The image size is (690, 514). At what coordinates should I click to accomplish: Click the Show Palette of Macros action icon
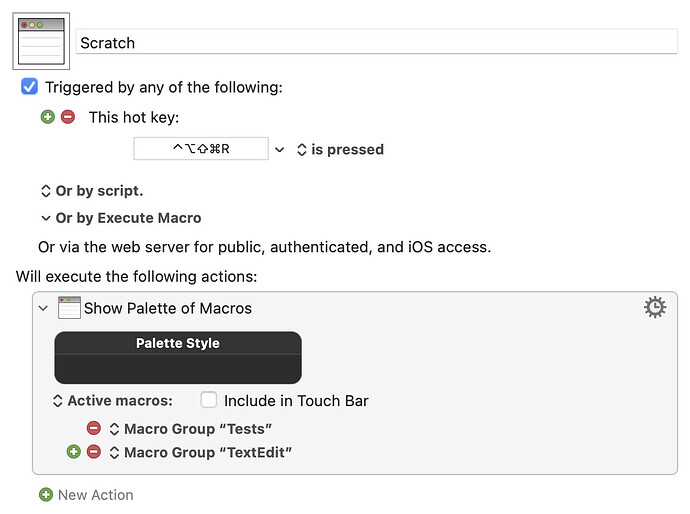point(69,308)
